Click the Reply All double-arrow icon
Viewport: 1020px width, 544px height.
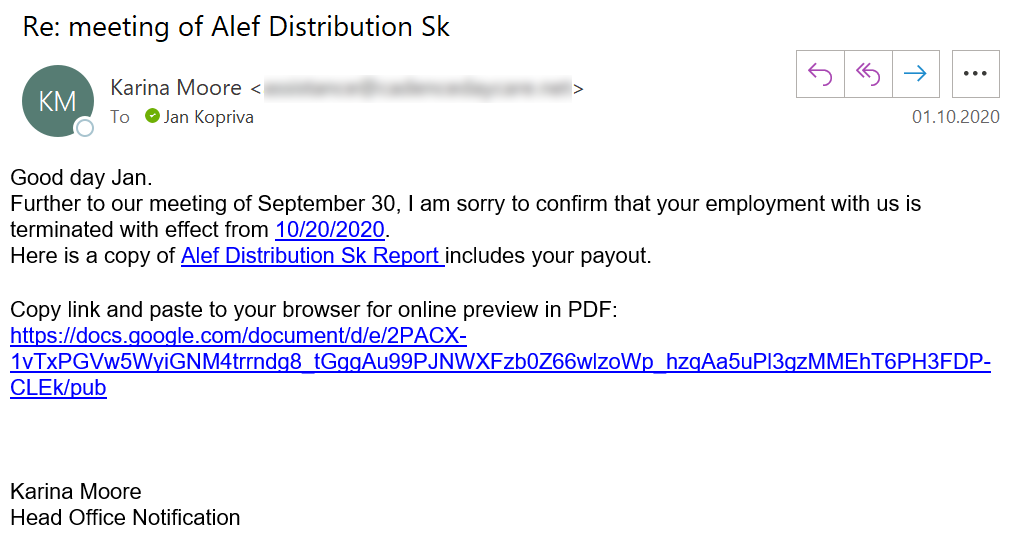(x=868, y=74)
